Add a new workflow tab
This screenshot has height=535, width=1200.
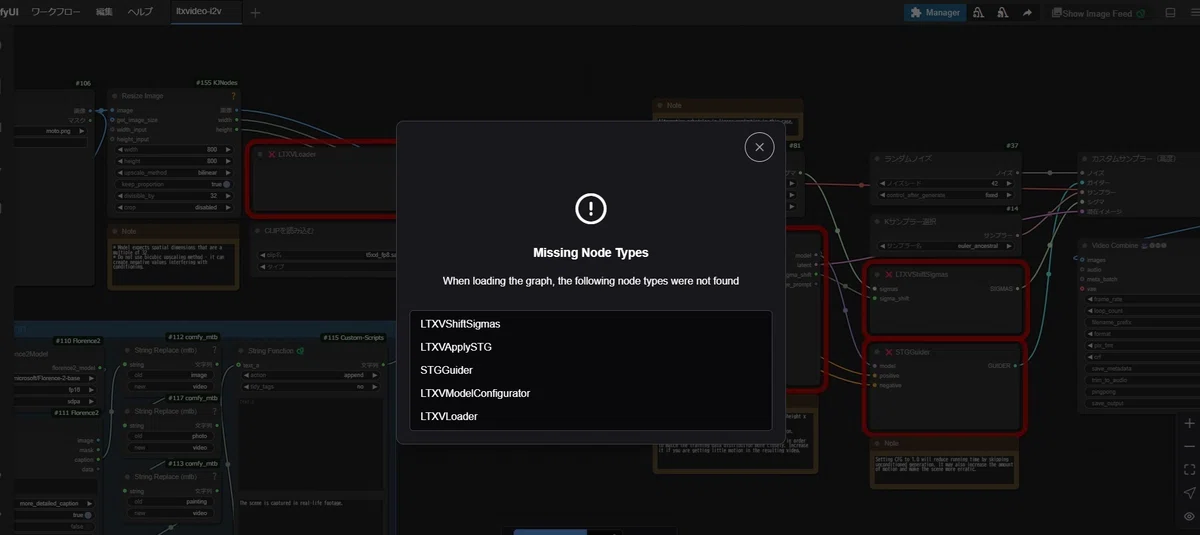255,13
